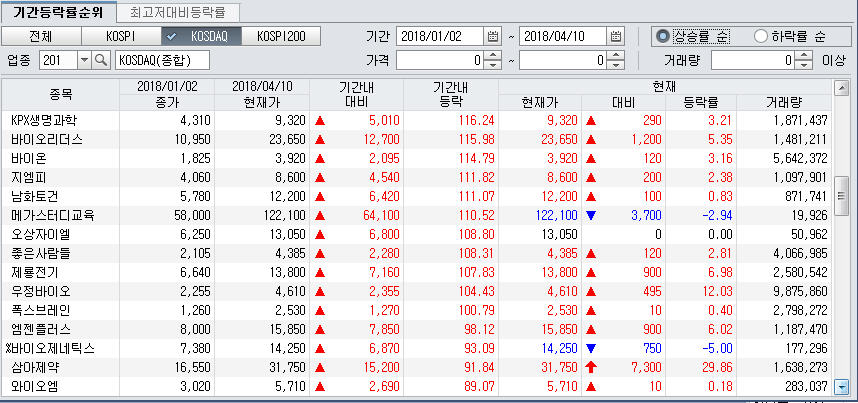Select the KOSPI market button
Screen dimensions: 858x403
click(121, 37)
